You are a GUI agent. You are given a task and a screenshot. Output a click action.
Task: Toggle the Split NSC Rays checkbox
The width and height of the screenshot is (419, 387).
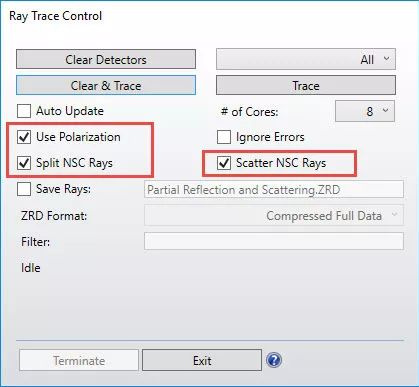click(x=24, y=163)
